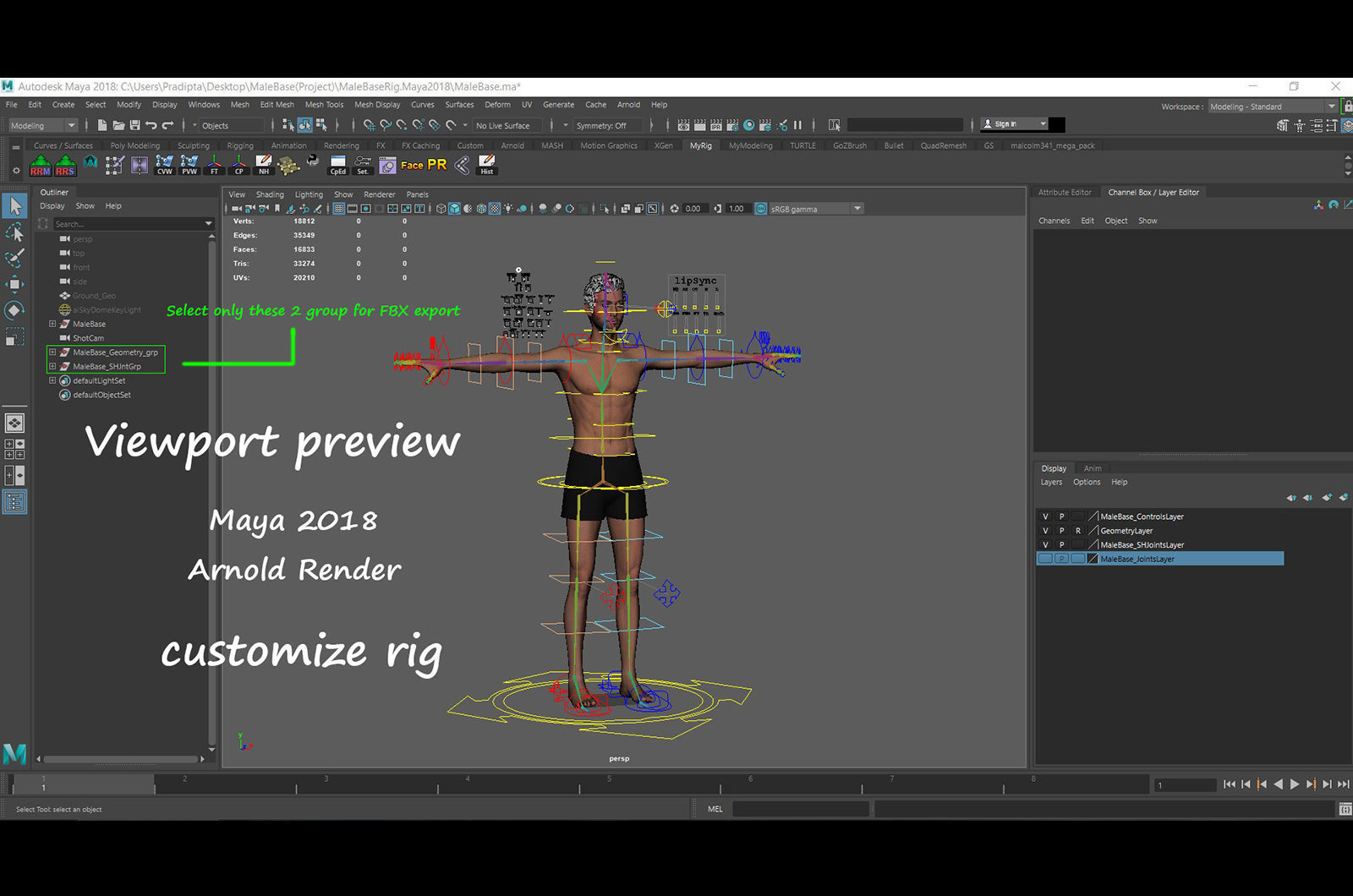Open the Deform menu
The width and height of the screenshot is (1353, 896).
click(497, 105)
